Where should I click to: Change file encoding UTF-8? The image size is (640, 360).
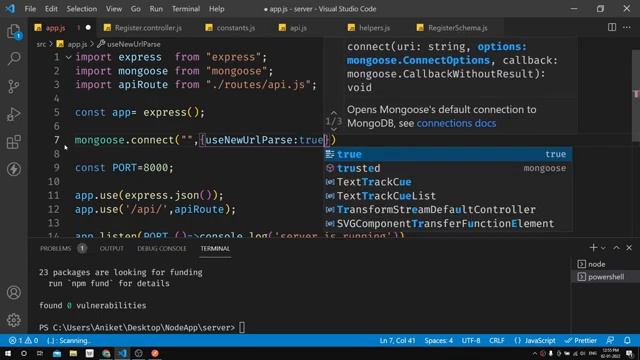click(x=471, y=340)
